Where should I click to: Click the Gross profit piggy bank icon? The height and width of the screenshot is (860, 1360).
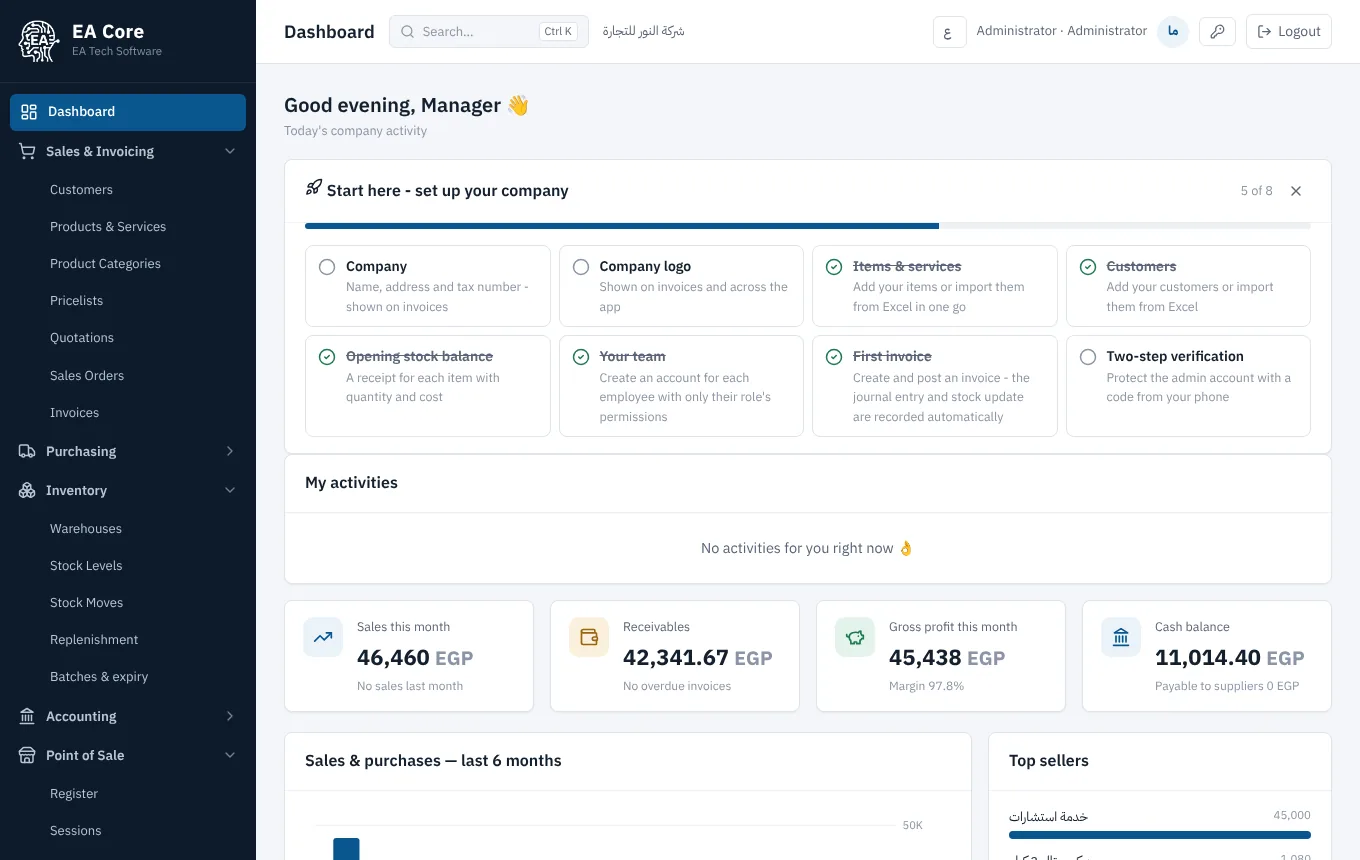855,637
